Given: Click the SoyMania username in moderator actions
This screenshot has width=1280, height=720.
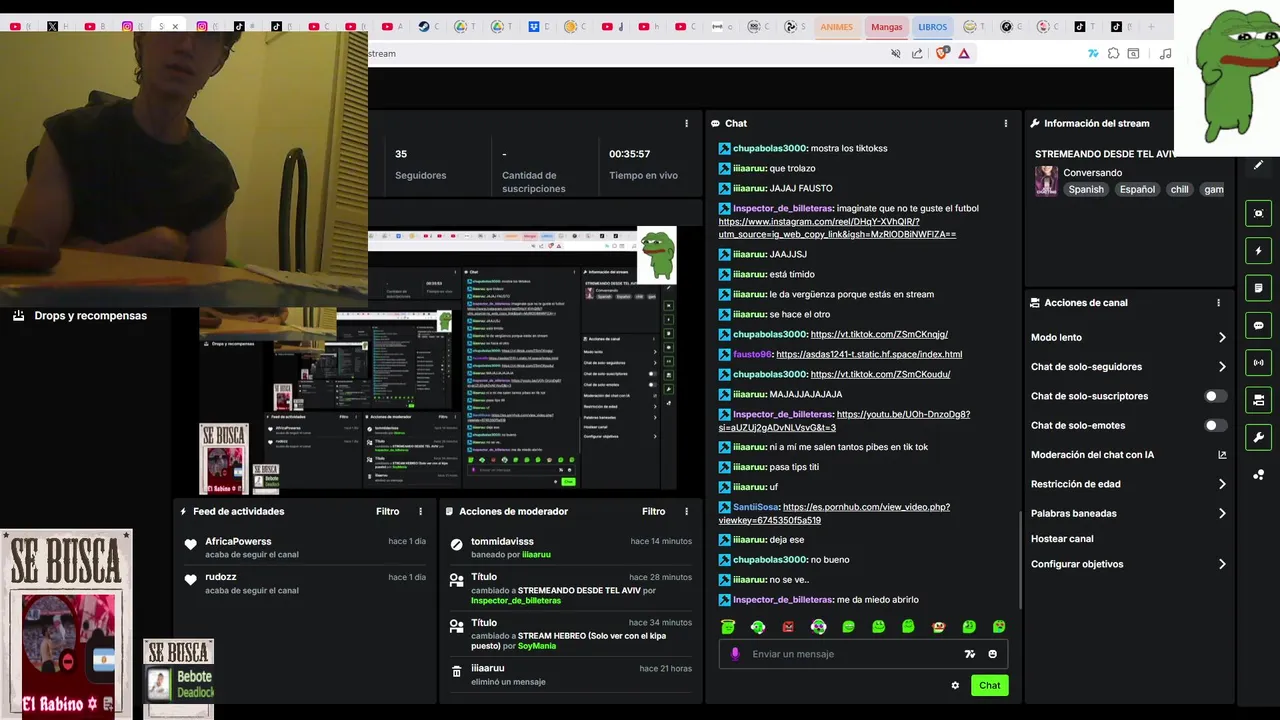Looking at the screenshot, I should 537,646.
